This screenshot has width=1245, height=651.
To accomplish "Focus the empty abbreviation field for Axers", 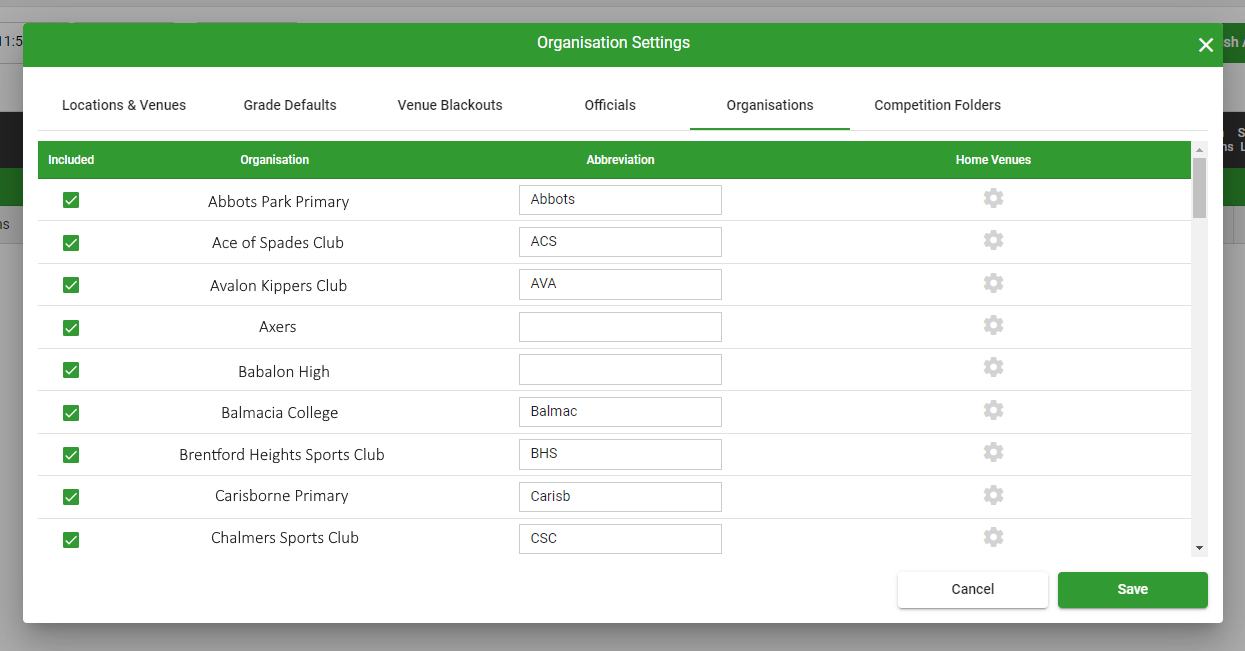I will 620,326.
